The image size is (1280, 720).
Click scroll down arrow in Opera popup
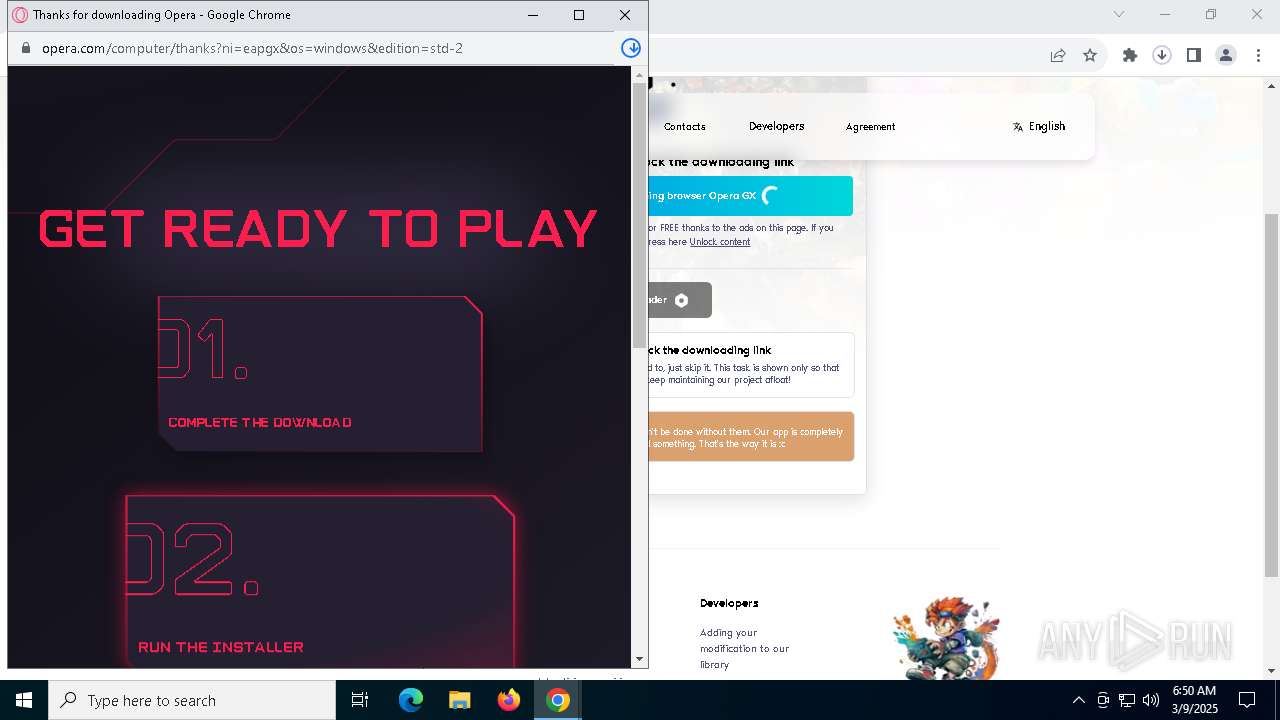[x=640, y=659]
